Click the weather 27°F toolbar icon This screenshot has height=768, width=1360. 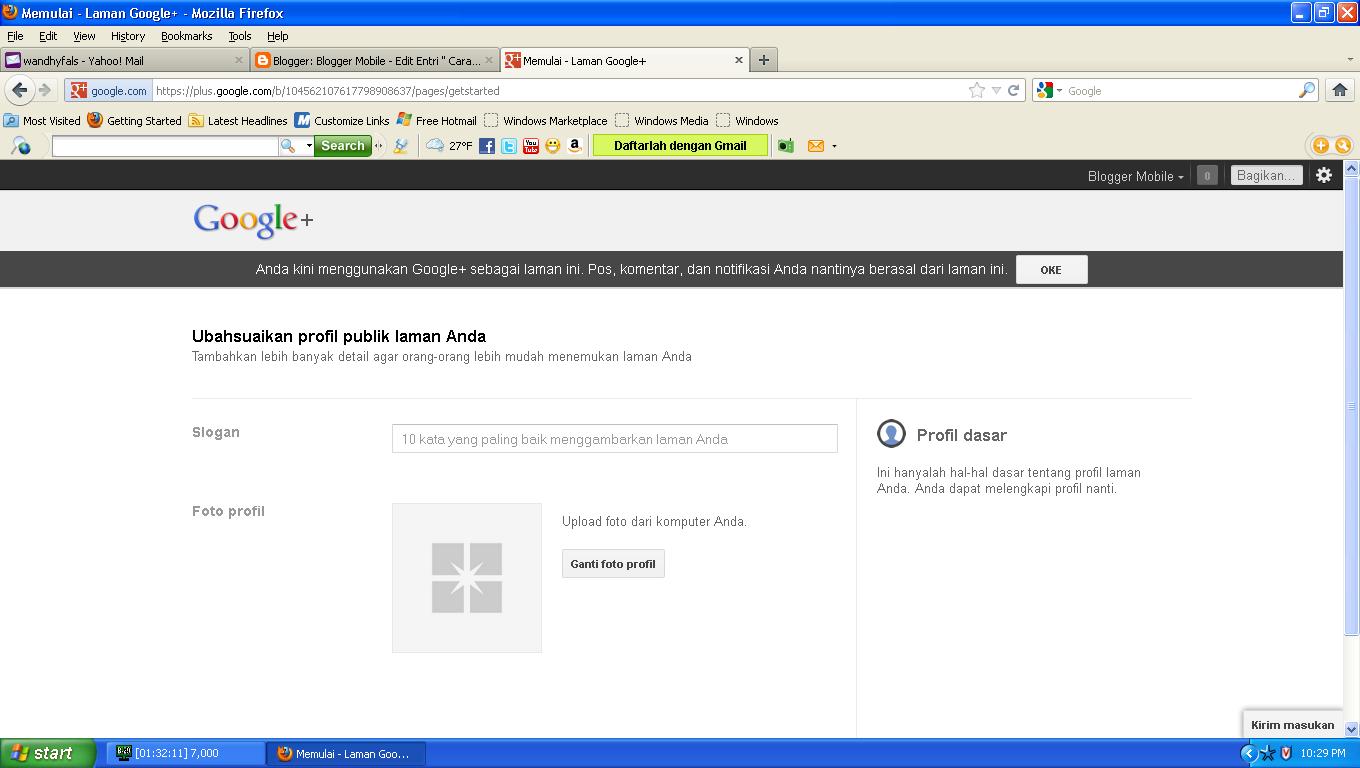coord(449,146)
